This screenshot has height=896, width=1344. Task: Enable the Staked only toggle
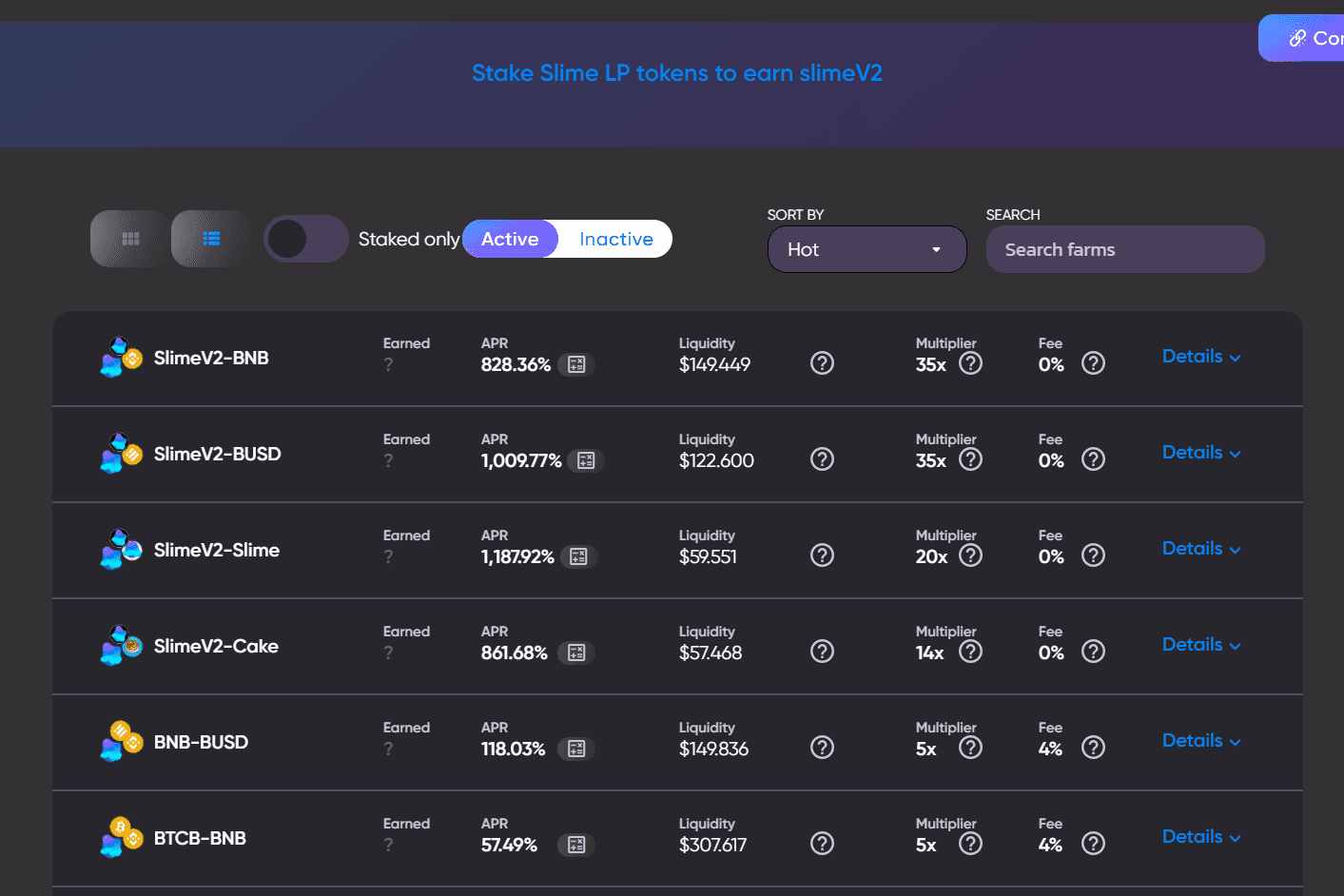pos(305,239)
